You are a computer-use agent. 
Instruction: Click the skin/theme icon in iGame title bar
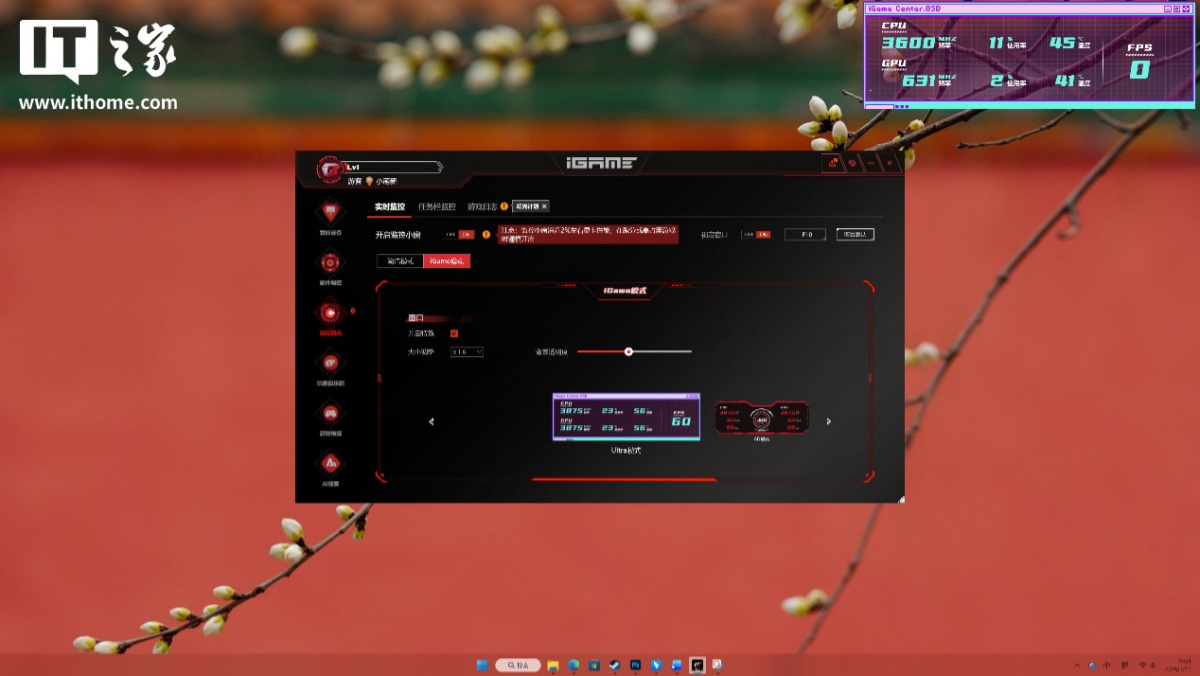[x=852, y=163]
